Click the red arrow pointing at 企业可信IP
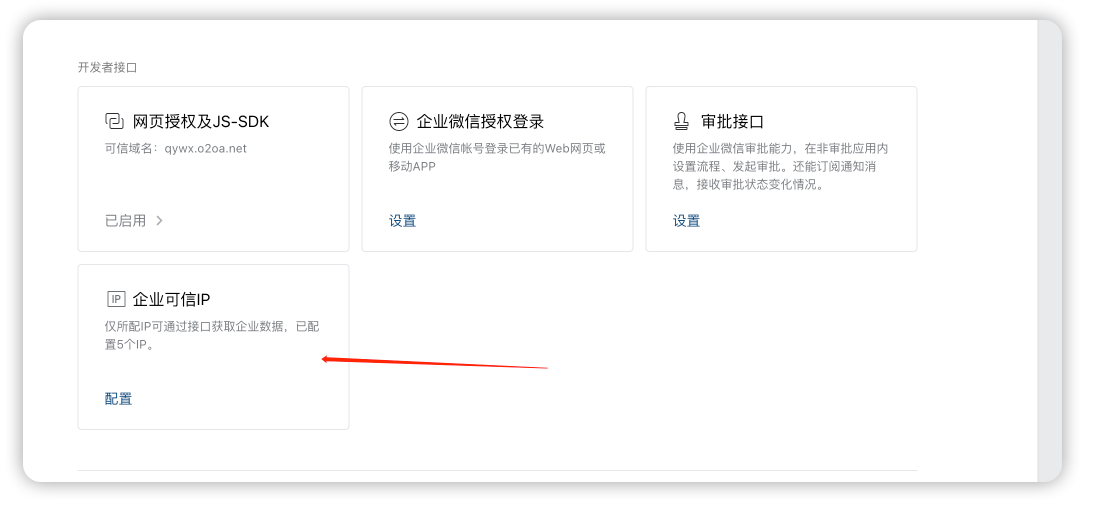The image size is (1098, 506). [x=435, y=363]
